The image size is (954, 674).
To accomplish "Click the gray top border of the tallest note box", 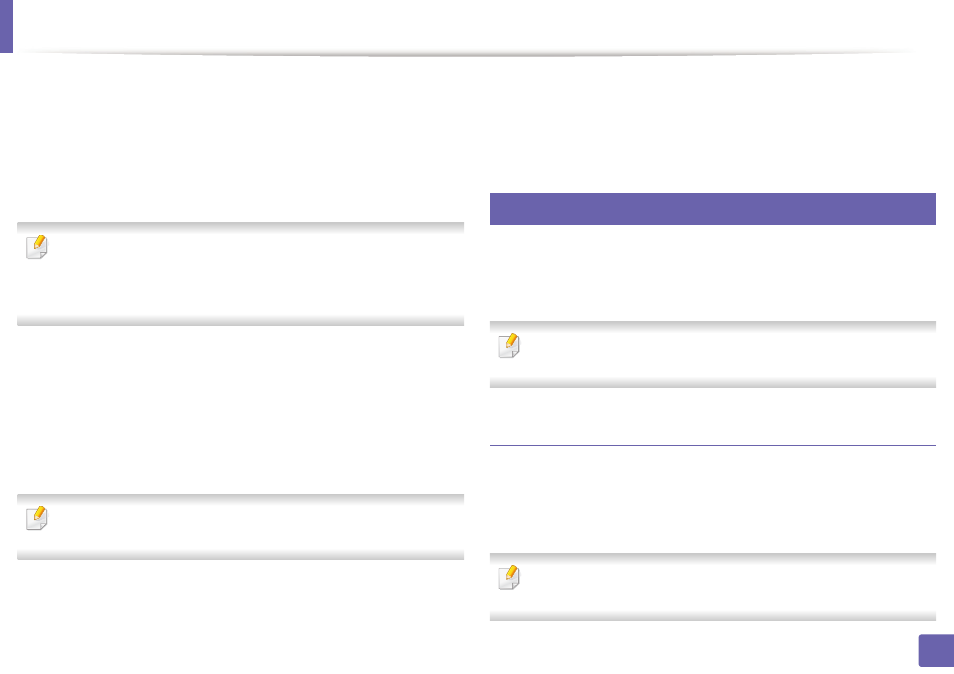I will click(x=240, y=228).
